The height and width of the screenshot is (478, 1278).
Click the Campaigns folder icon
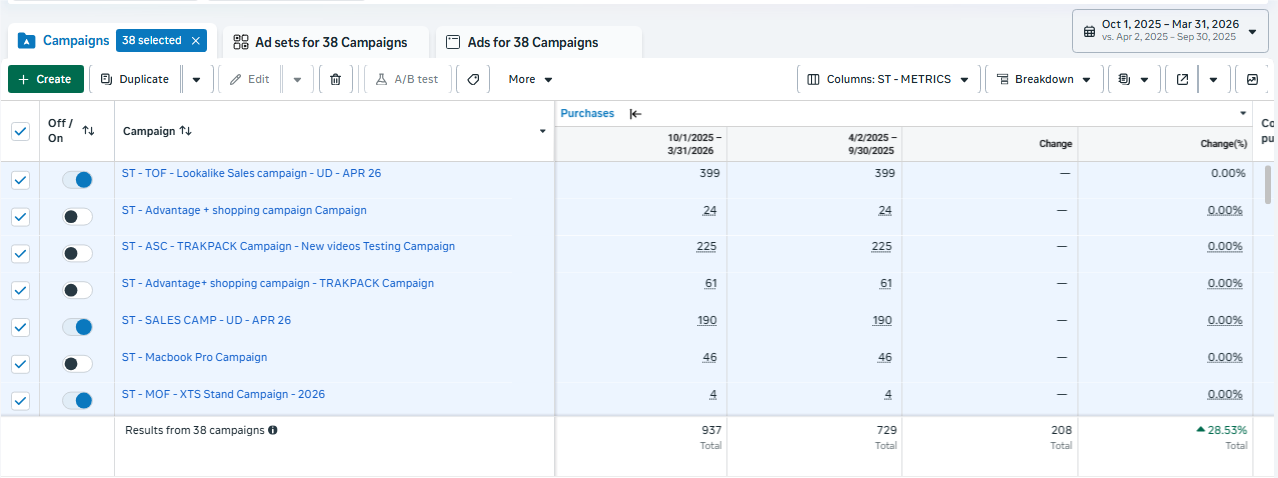click(x=26, y=41)
